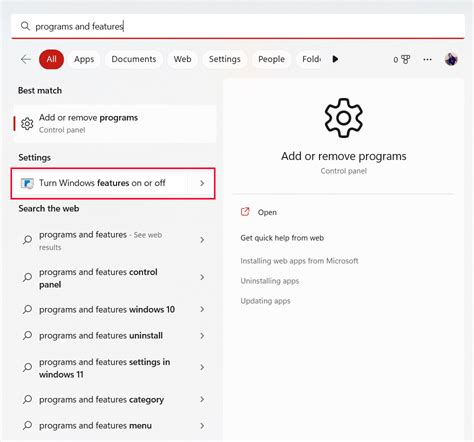
Task: Click 'Get quick help from web' heading
Action: [282, 238]
